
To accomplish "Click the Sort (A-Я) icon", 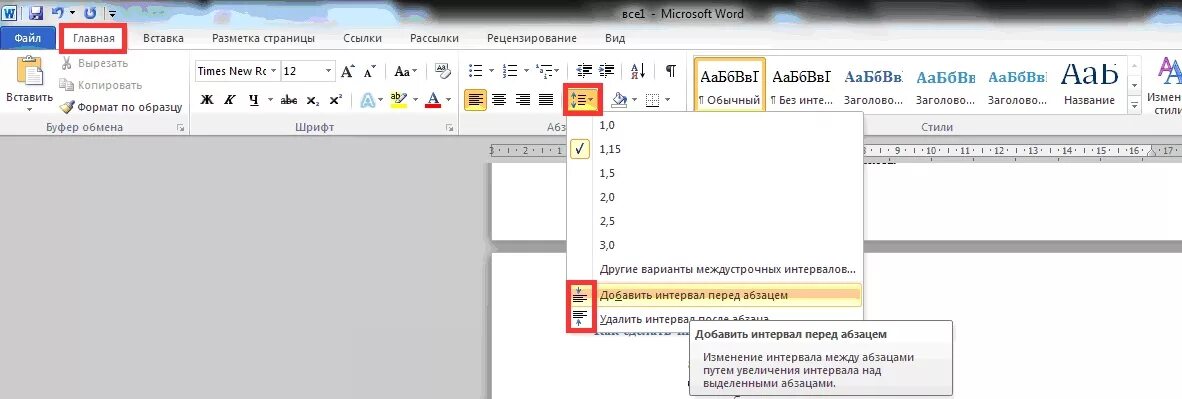I will point(638,71).
